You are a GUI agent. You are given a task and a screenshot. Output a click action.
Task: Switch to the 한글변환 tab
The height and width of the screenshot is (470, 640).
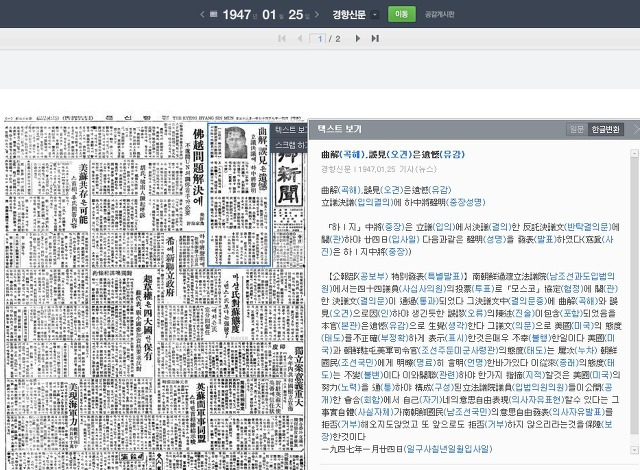[x=606, y=129]
